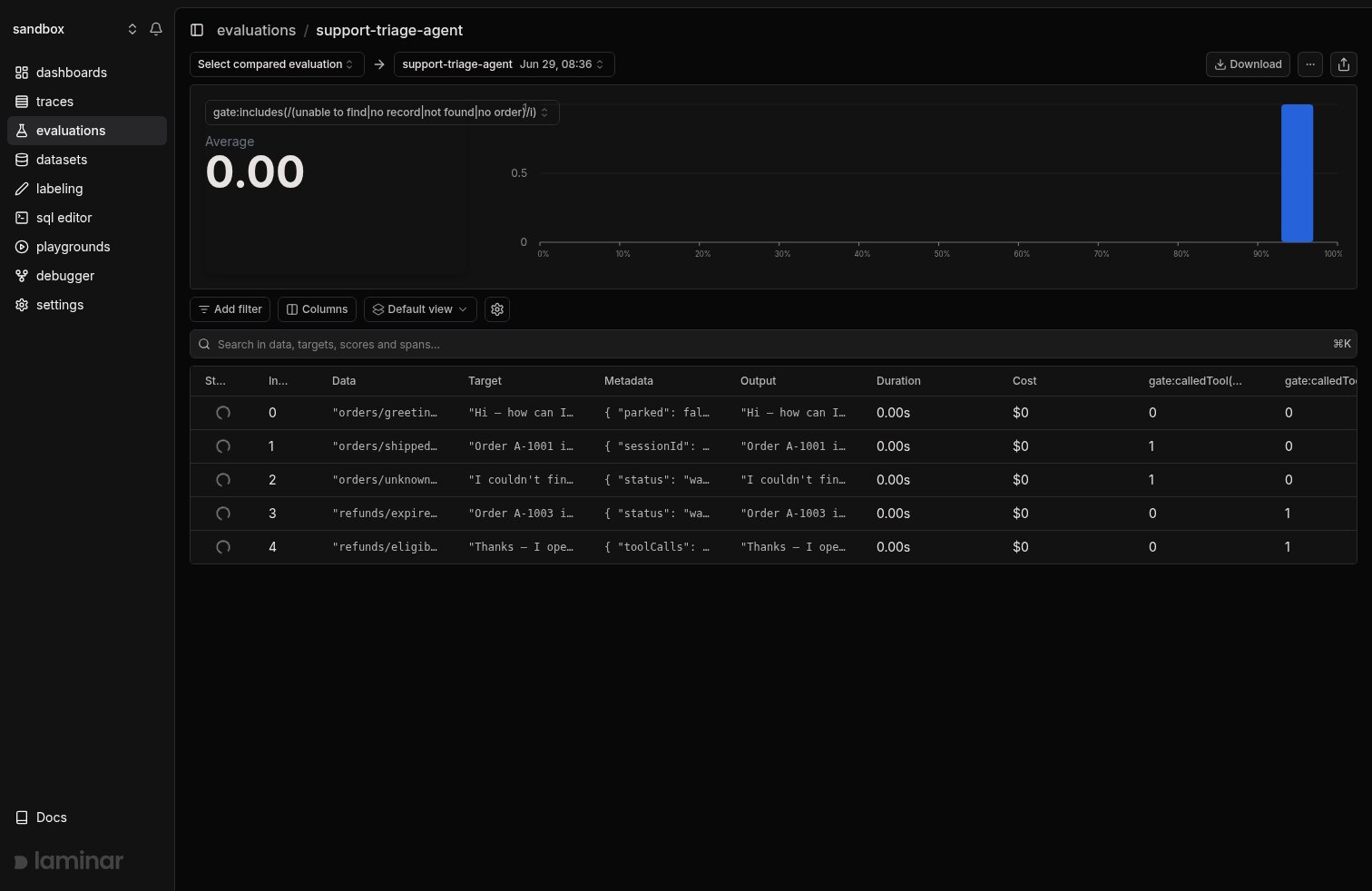Image resolution: width=1372 pixels, height=891 pixels.
Task: Open settings in sidebar
Action: 87,305
